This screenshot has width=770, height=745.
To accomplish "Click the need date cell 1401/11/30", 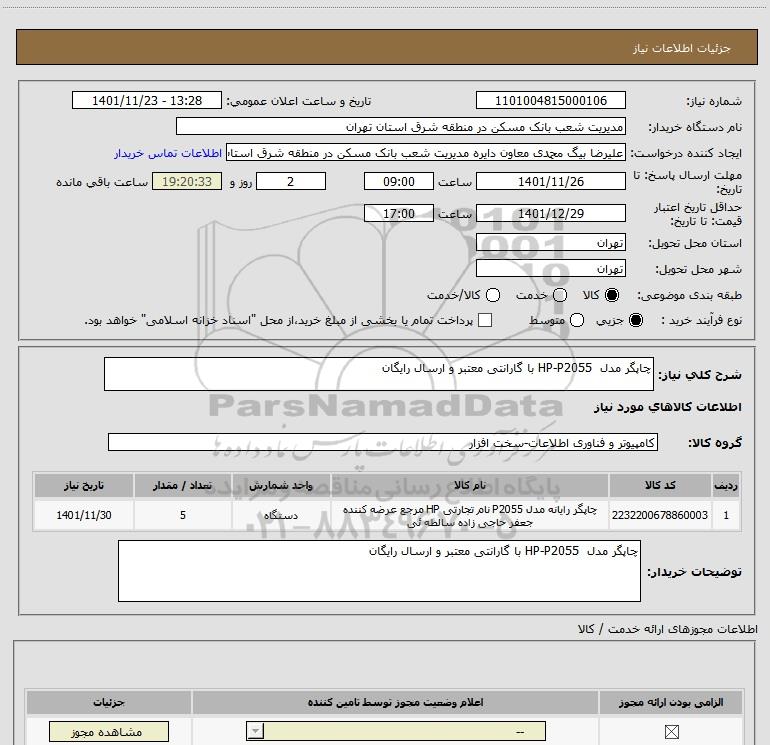I will [x=84, y=515].
